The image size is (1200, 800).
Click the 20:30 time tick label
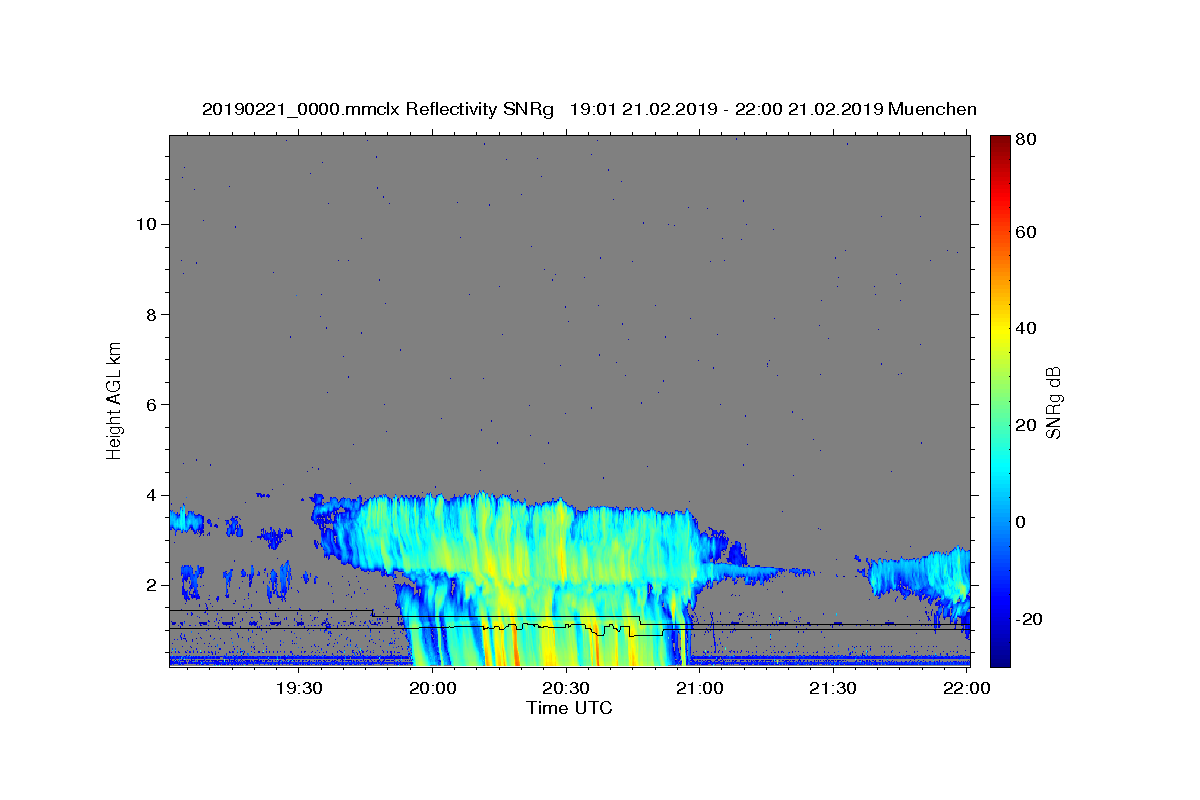[x=566, y=688]
